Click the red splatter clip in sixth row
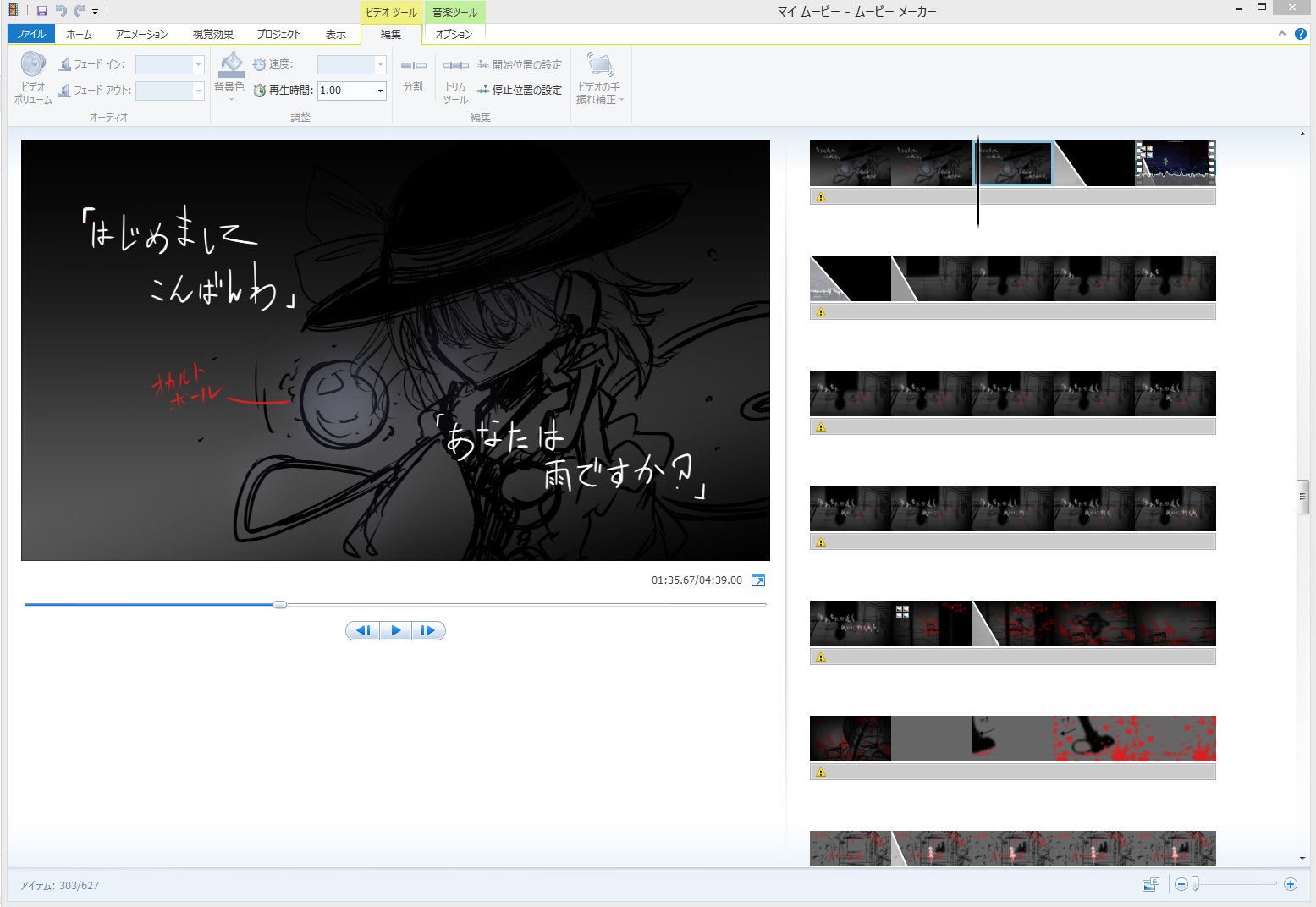This screenshot has height=907, width=1316. tap(1134, 739)
